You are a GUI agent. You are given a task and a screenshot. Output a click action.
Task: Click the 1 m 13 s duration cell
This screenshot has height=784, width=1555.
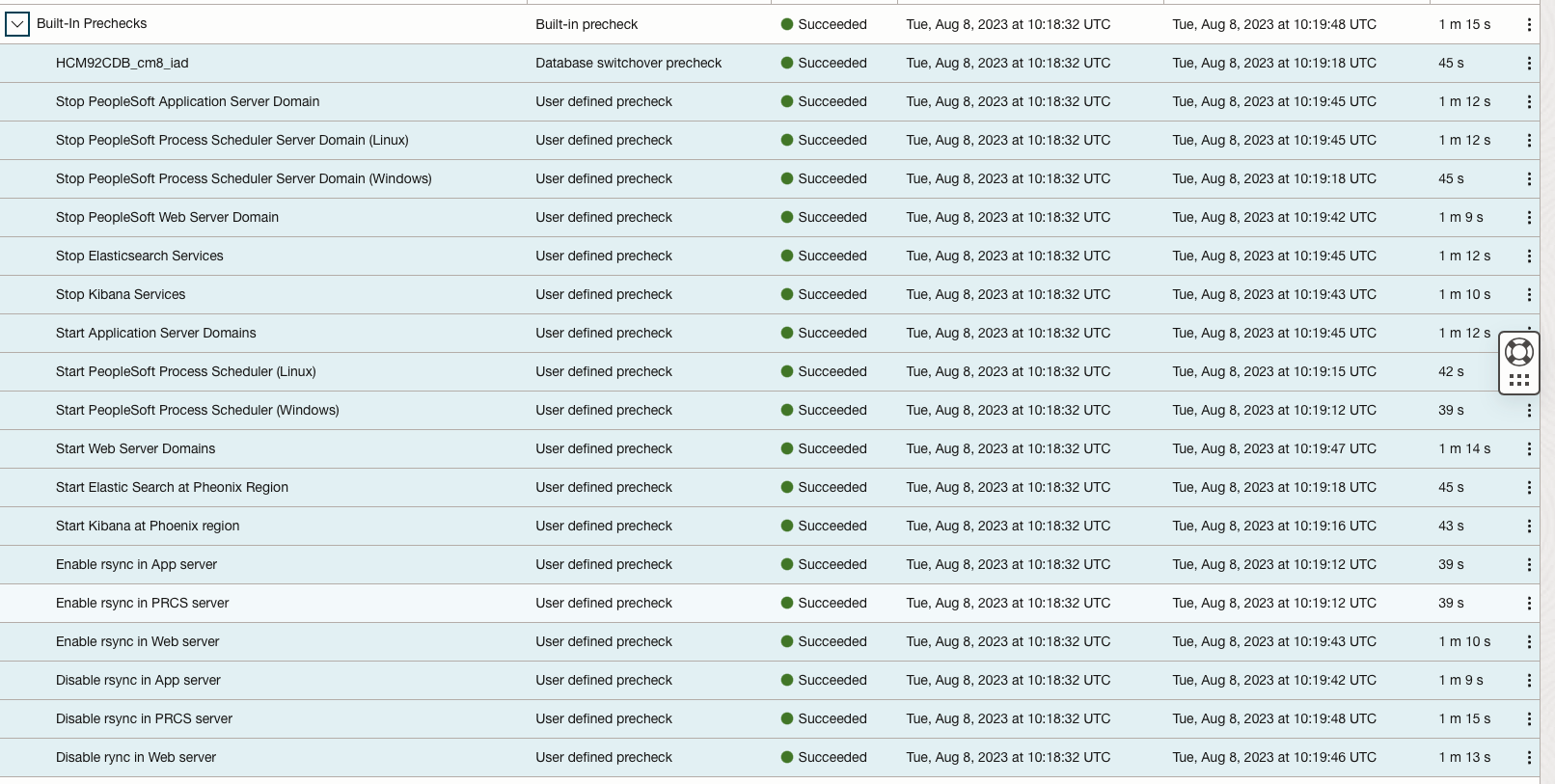pos(1464,757)
